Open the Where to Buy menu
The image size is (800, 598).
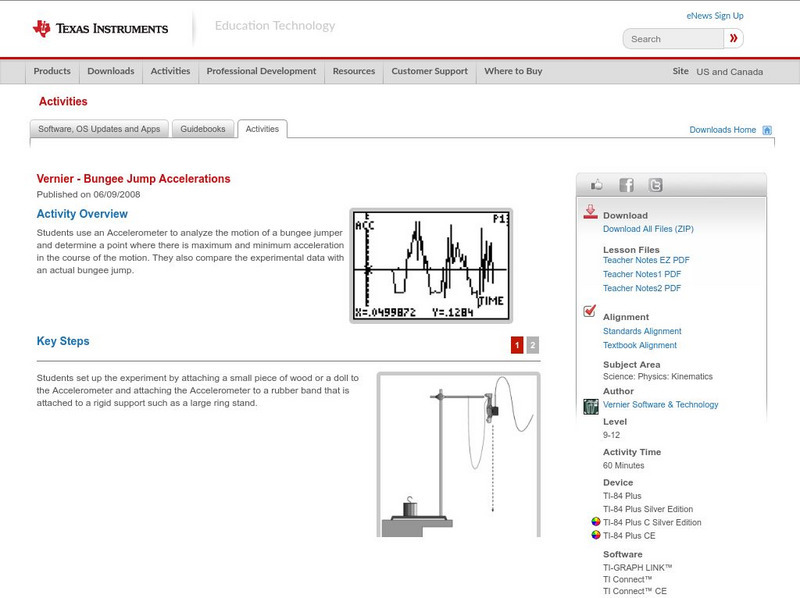coord(513,71)
